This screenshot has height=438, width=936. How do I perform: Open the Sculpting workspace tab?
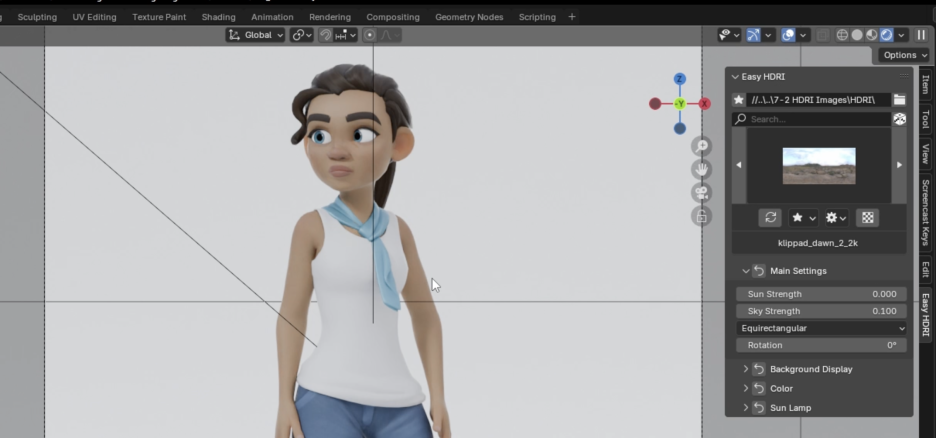click(37, 17)
